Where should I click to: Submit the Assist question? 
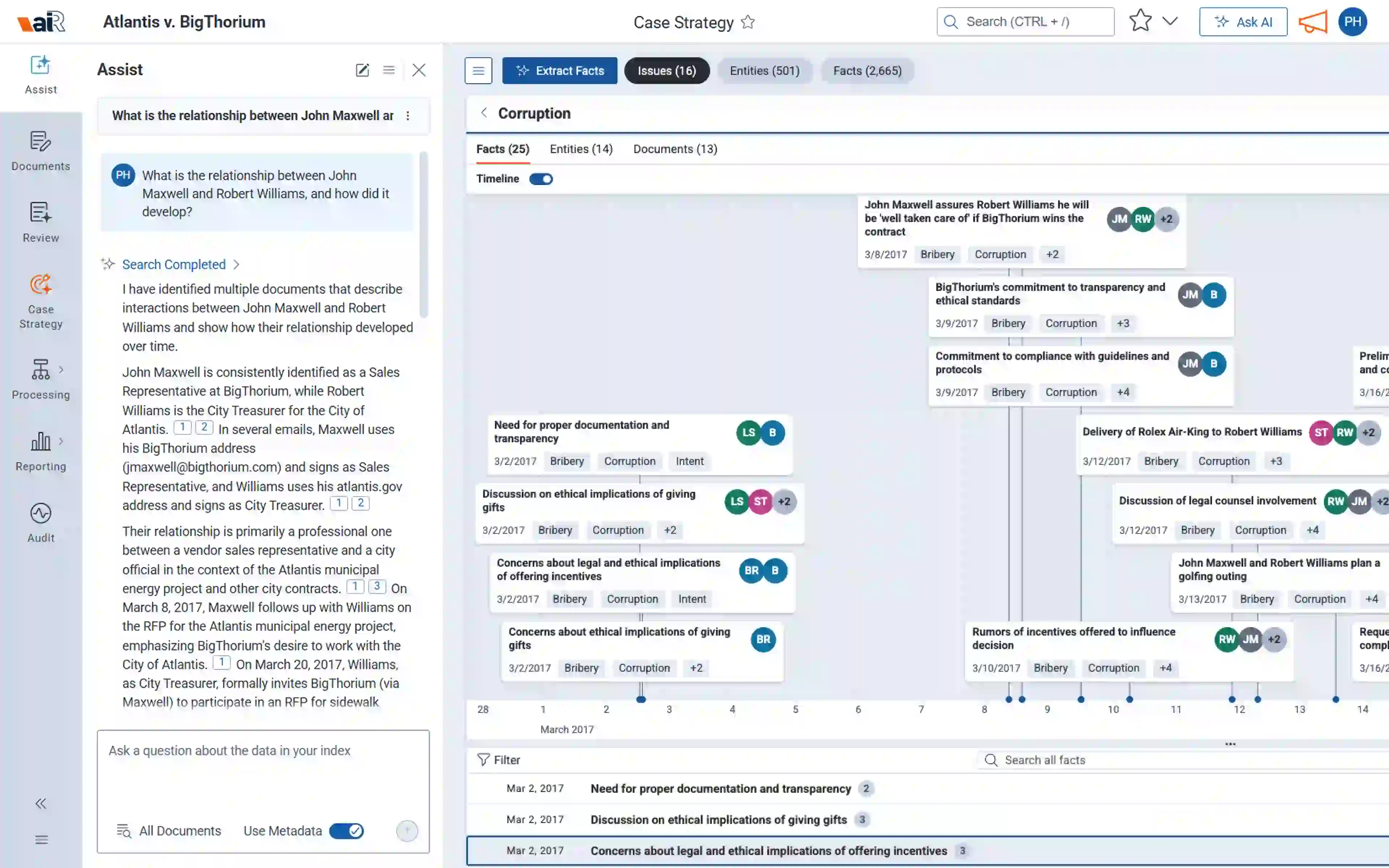(x=407, y=831)
